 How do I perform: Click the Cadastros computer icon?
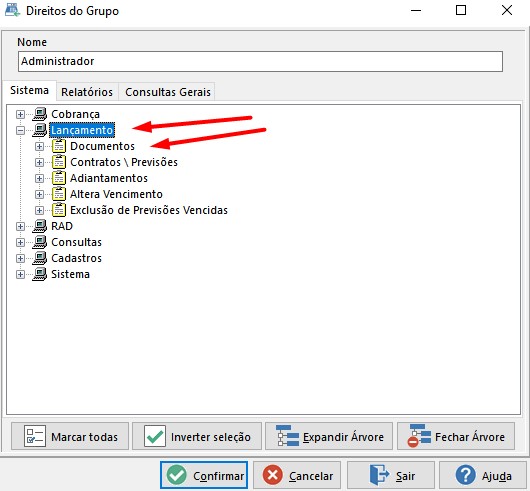click(x=40, y=258)
